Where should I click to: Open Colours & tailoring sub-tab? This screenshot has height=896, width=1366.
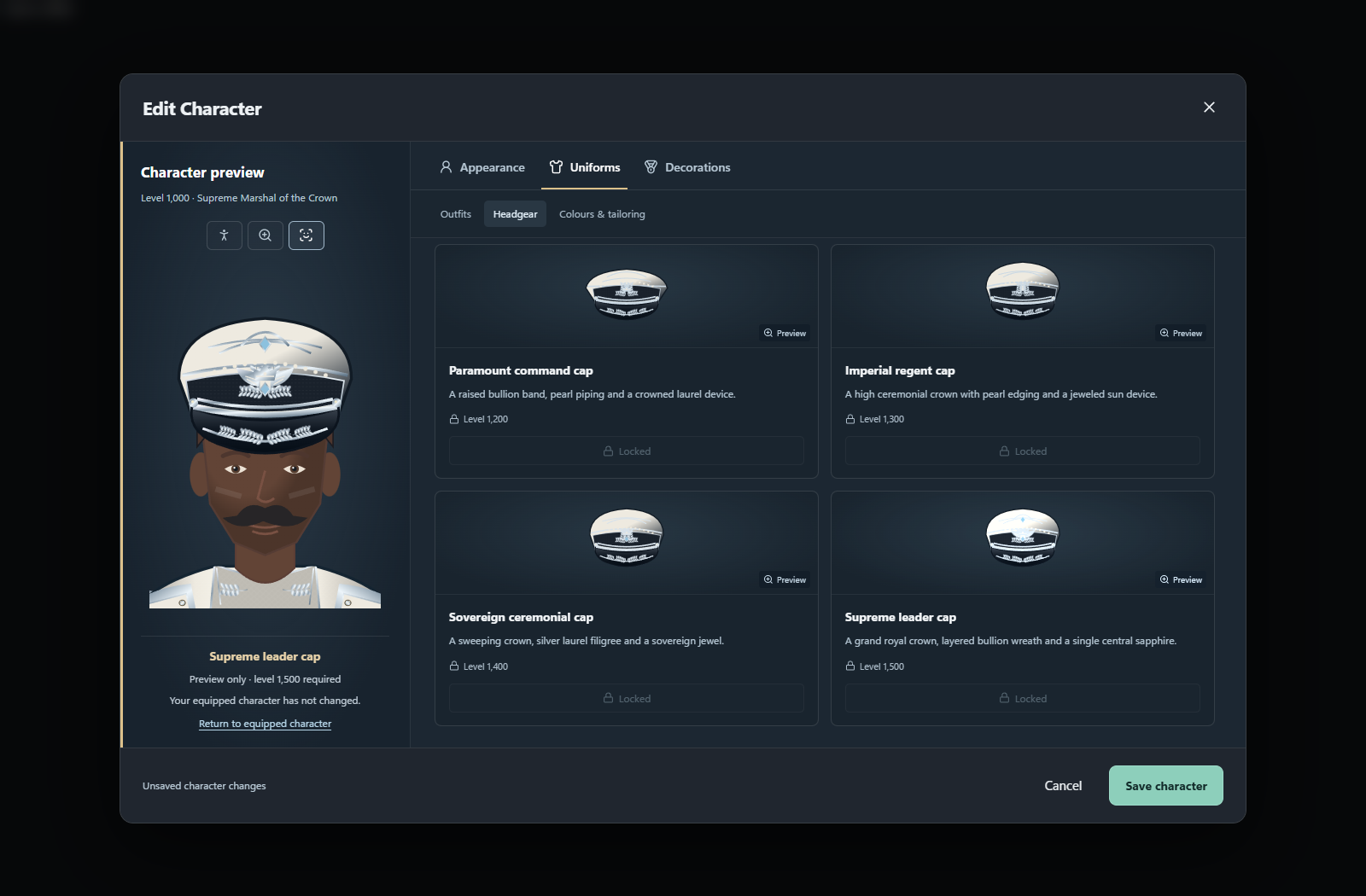602,214
